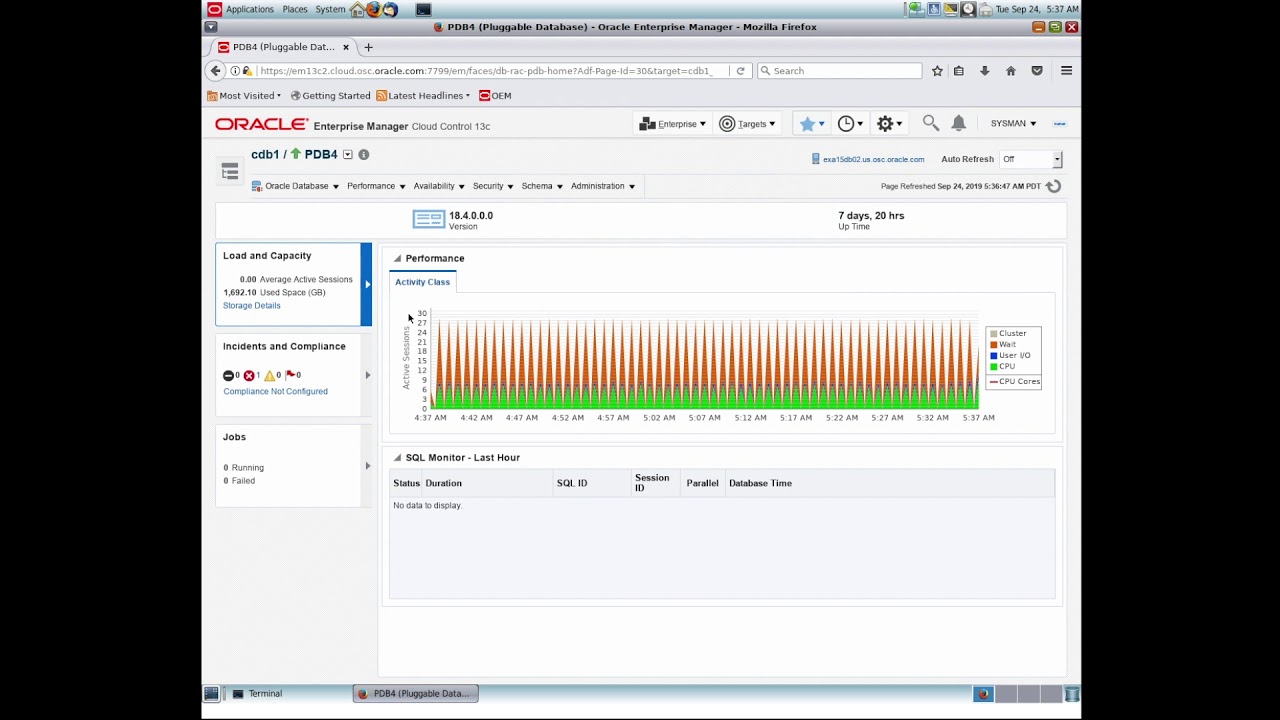
Task: Open the Security menu
Action: [493, 186]
